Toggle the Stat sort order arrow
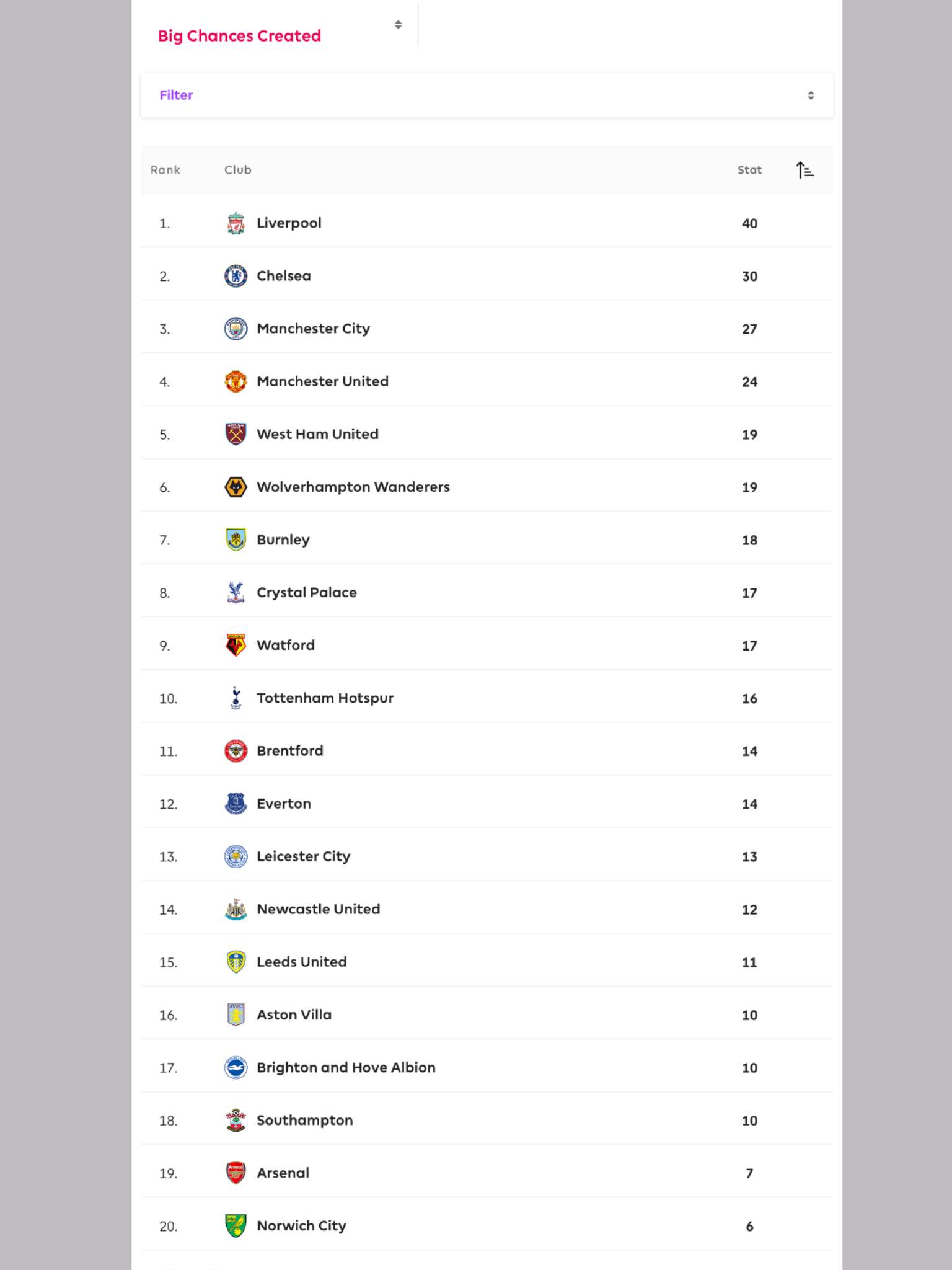Viewport: 952px width, 1270px height. [x=804, y=170]
